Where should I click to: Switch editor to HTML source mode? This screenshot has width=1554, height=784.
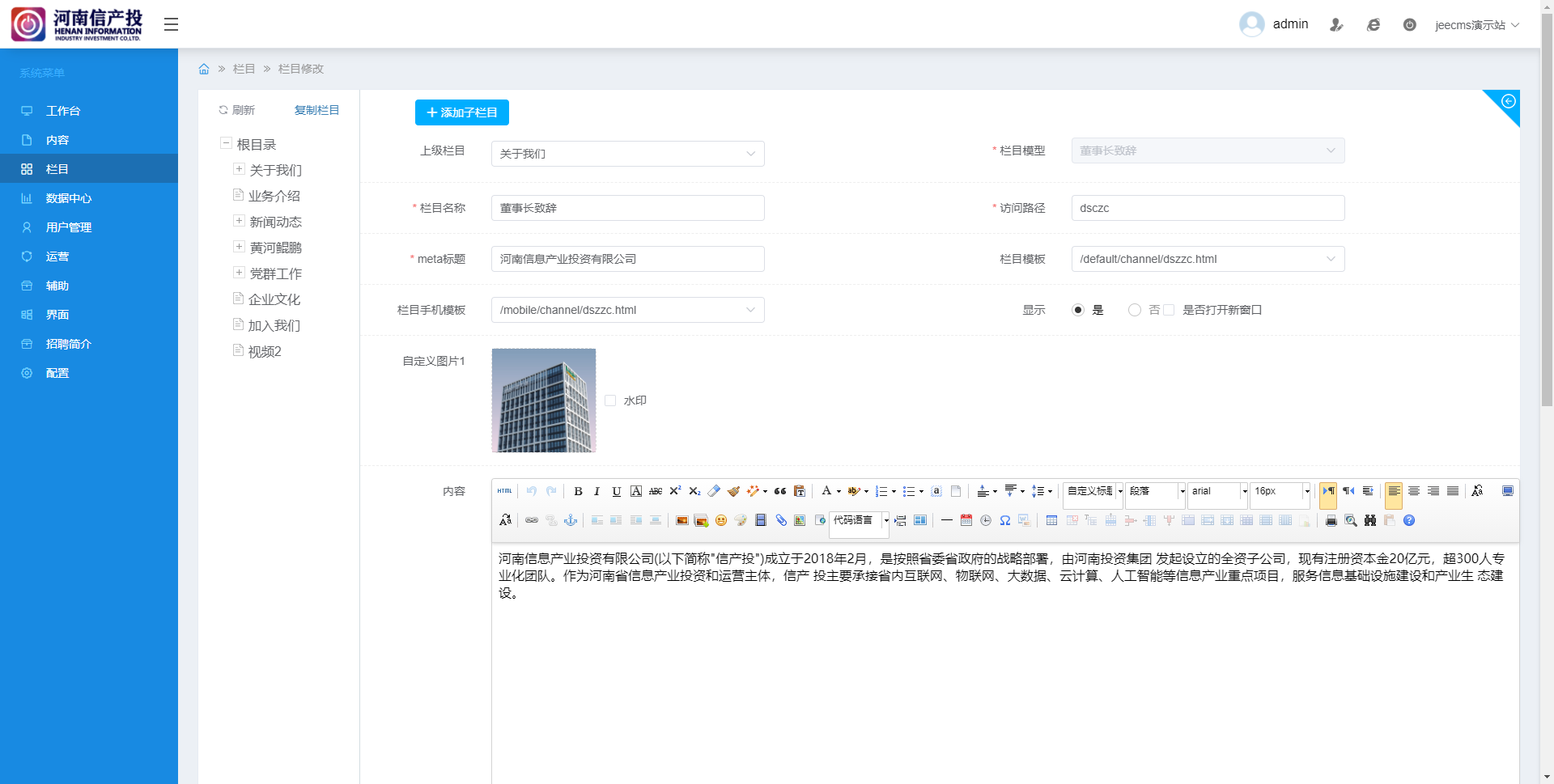(504, 491)
